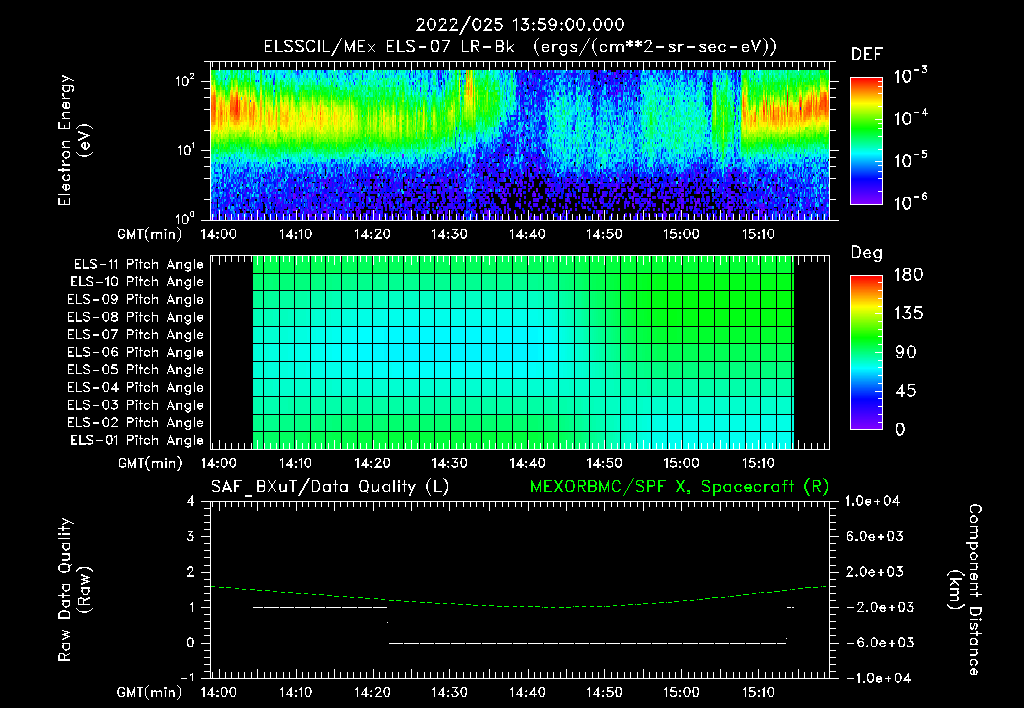The image size is (1024, 708).
Task: Select the ELS-03 Pitch Angle row label
Action: (135, 405)
